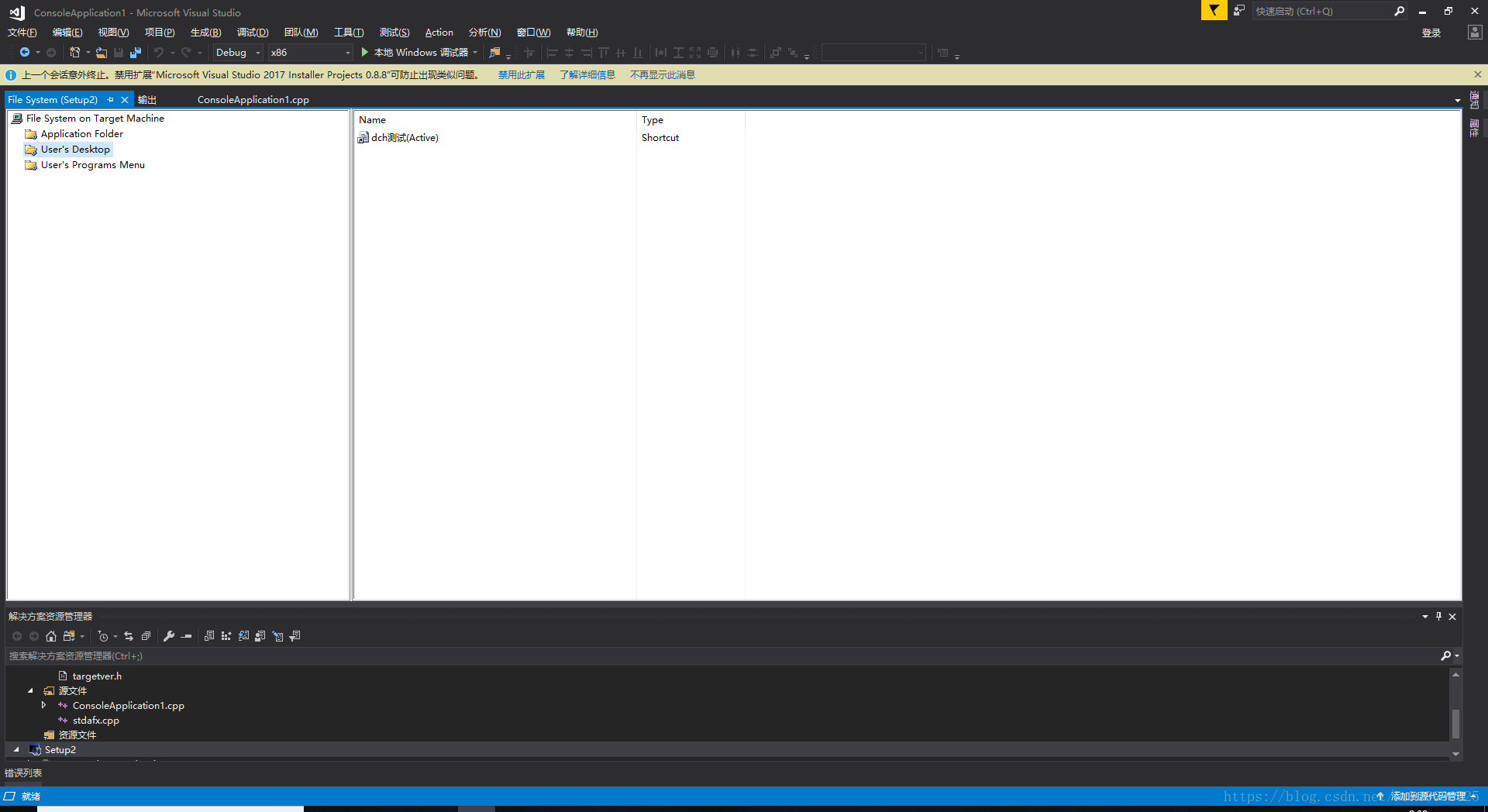Click the Solution Explorer home icon
Viewport: 1488px width, 812px height.
[51, 636]
